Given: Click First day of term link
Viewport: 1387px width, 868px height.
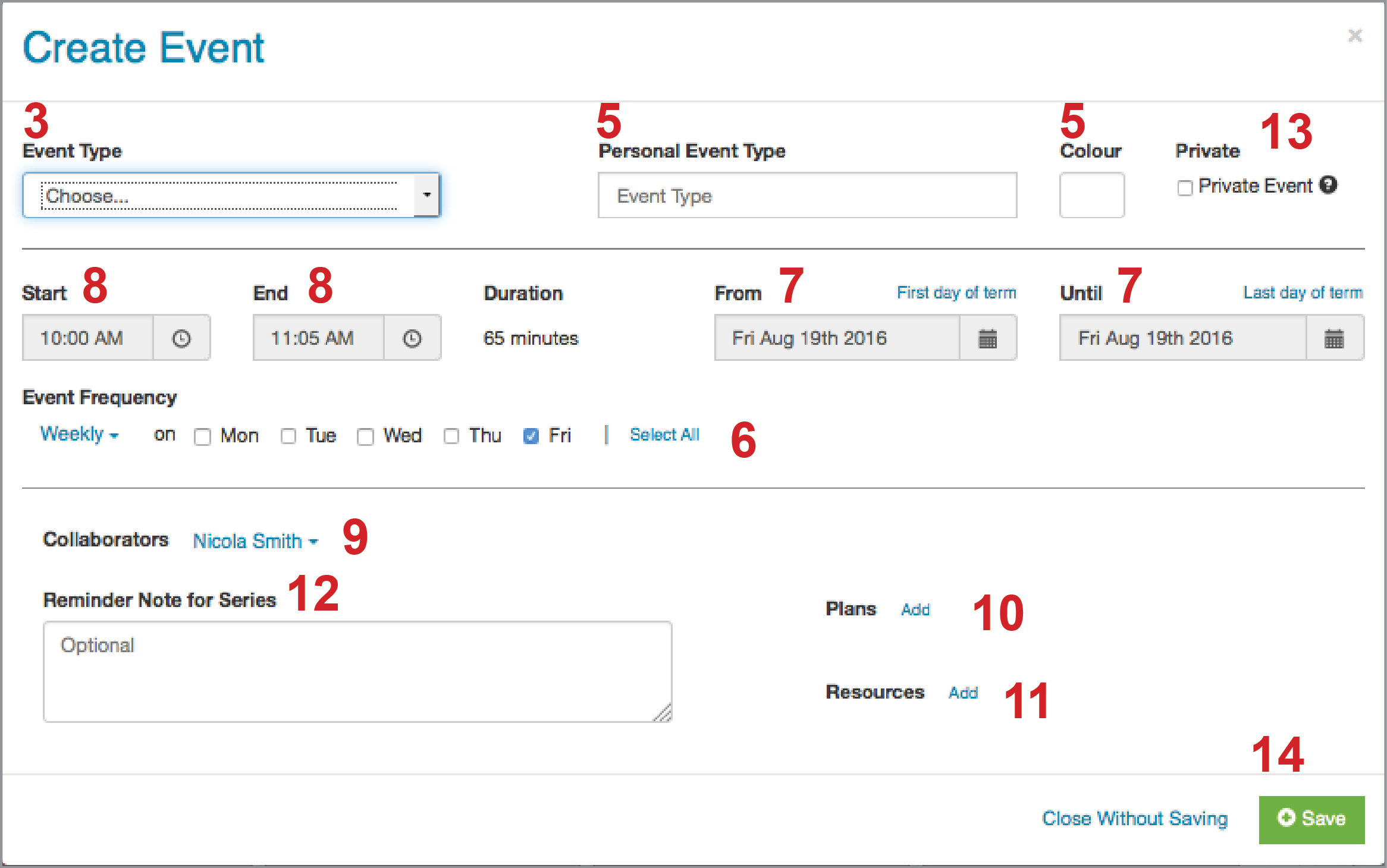Looking at the screenshot, I should coord(956,293).
